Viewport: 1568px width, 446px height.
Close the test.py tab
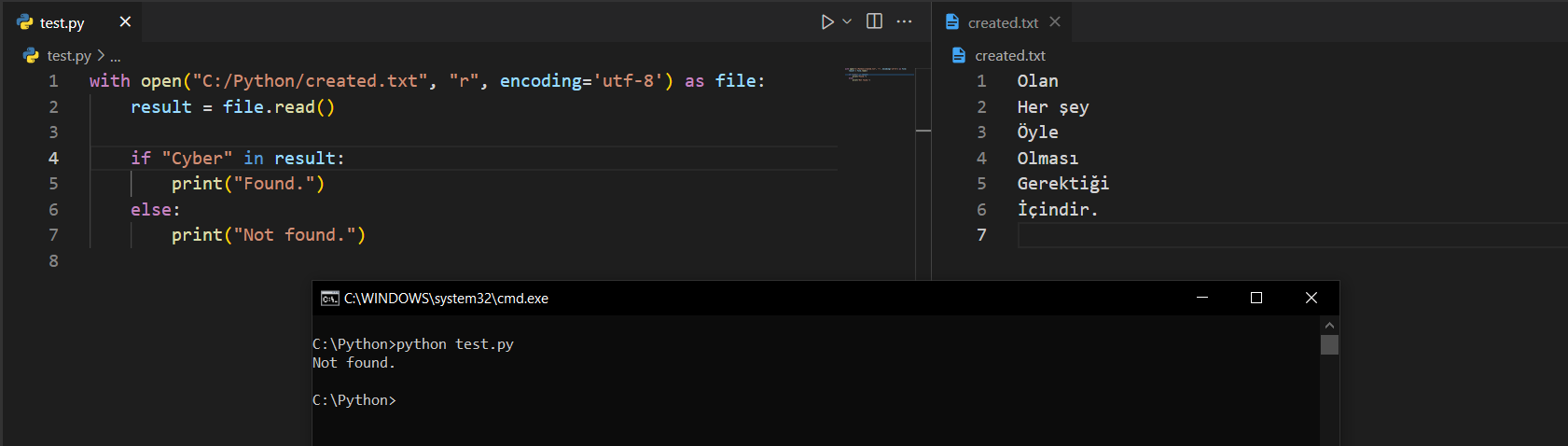[x=125, y=21]
